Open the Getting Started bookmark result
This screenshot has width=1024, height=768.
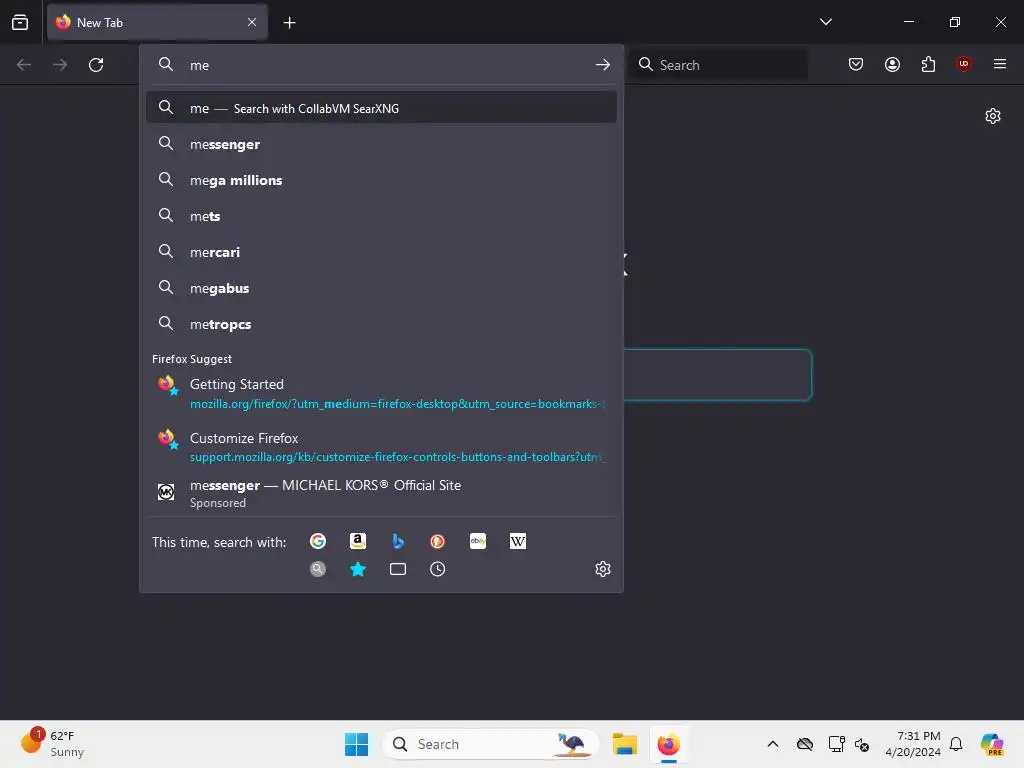pos(381,394)
